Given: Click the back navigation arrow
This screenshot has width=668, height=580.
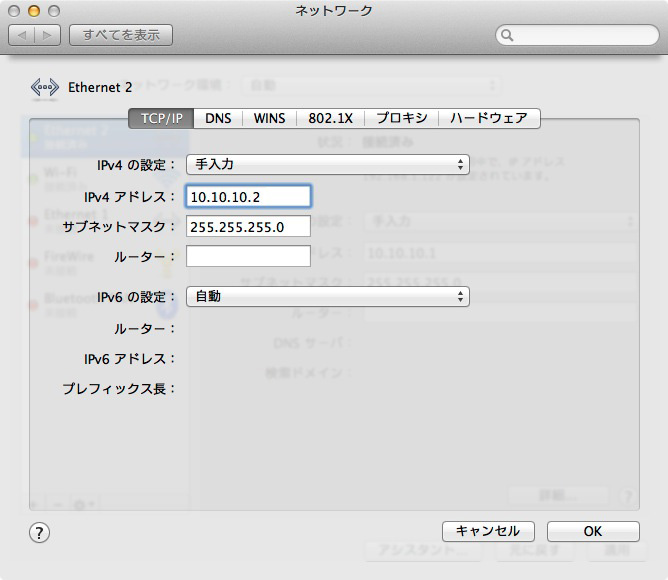Looking at the screenshot, I should coord(22,35).
